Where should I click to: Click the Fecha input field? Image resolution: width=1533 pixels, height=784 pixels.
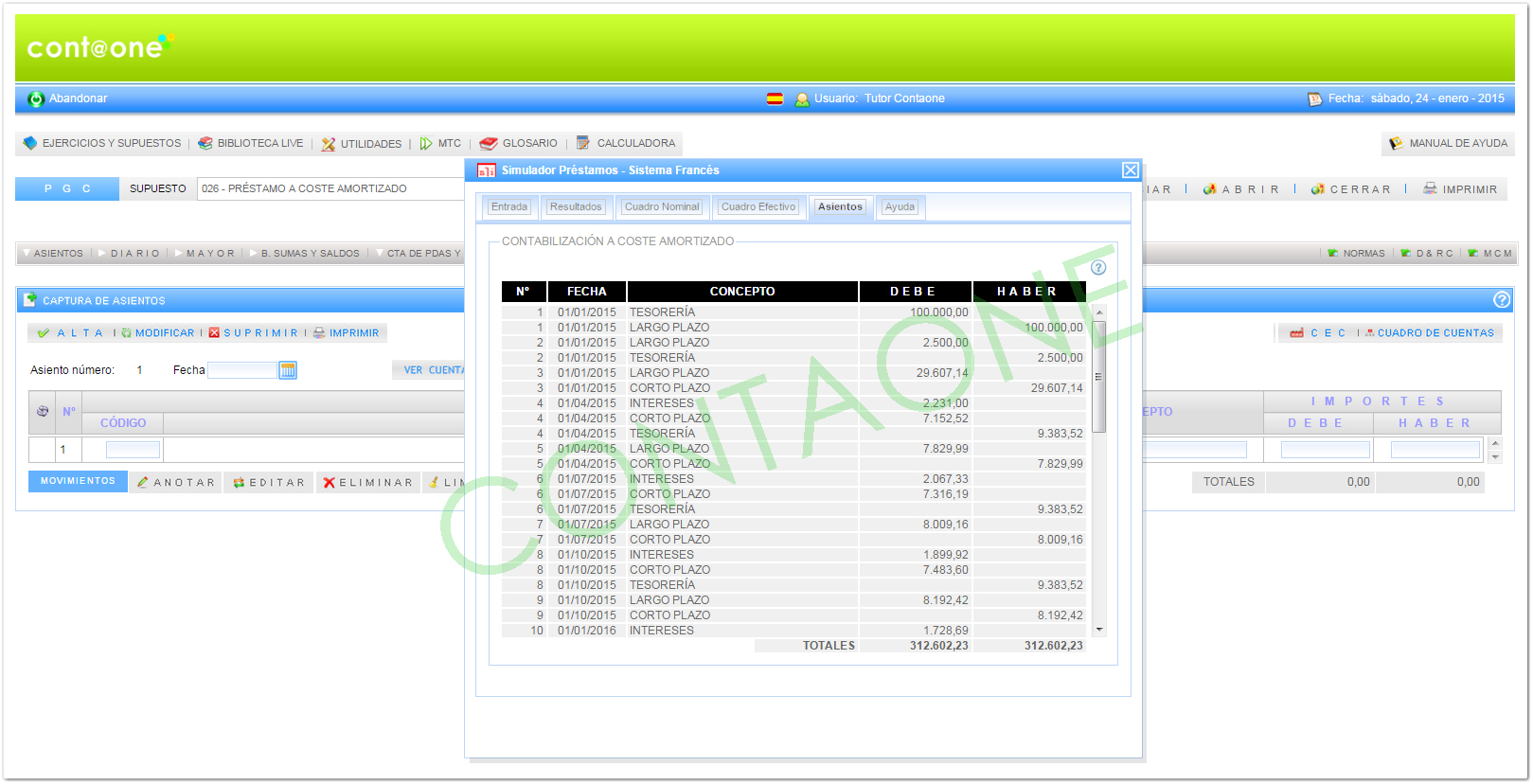coord(241,370)
